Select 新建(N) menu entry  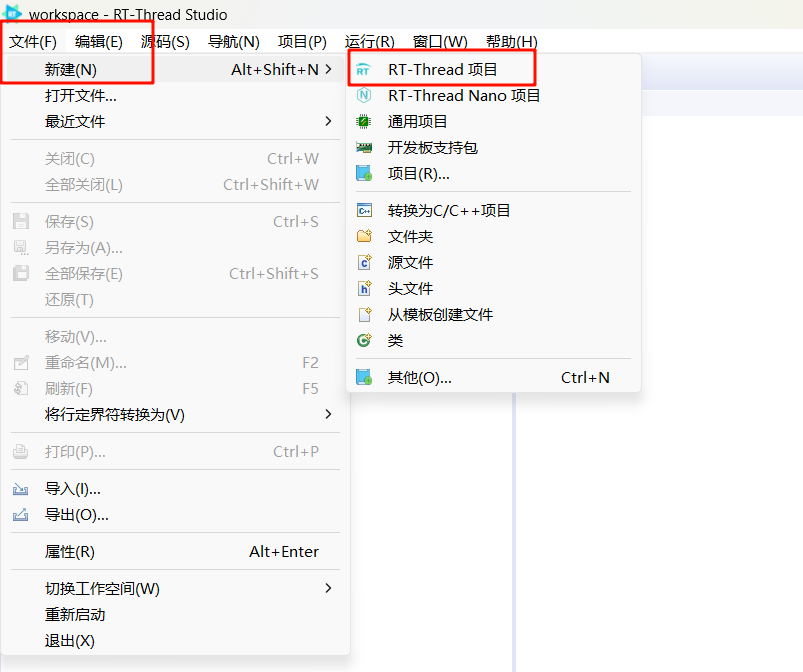[x=176, y=69]
